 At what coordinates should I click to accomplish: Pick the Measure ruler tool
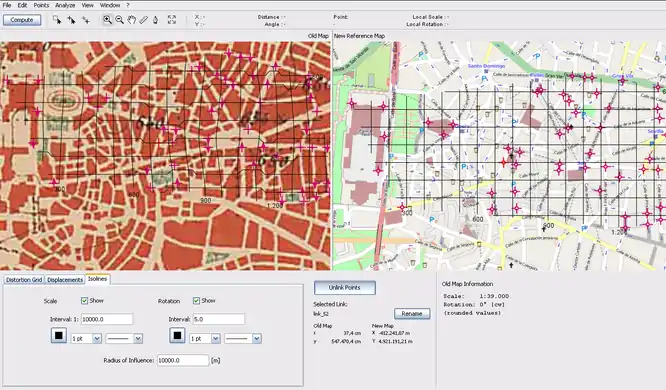[x=144, y=20]
